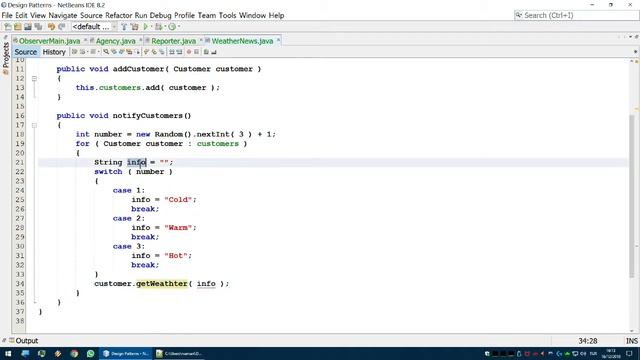Comment selected lines icon
The height and width of the screenshot is (360, 640).
coord(206,52)
